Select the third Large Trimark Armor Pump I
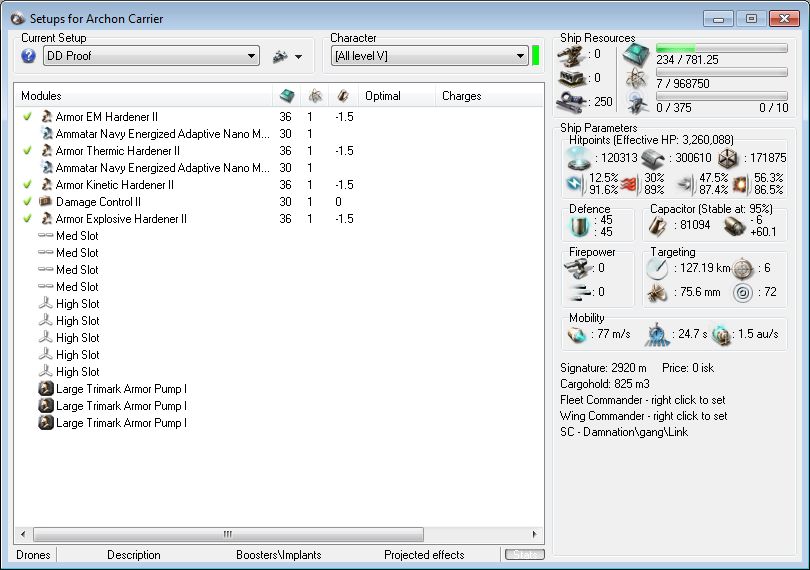The width and height of the screenshot is (810, 570). click(279, 423)
